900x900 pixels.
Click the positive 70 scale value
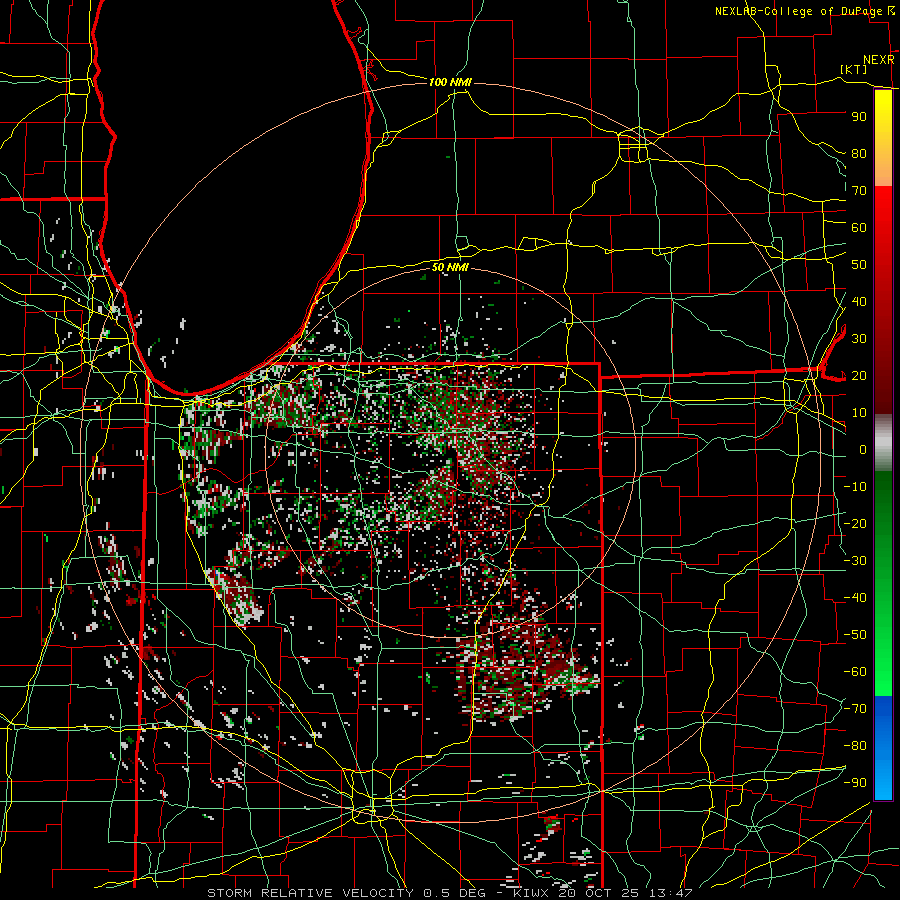(x=859, y=191)
